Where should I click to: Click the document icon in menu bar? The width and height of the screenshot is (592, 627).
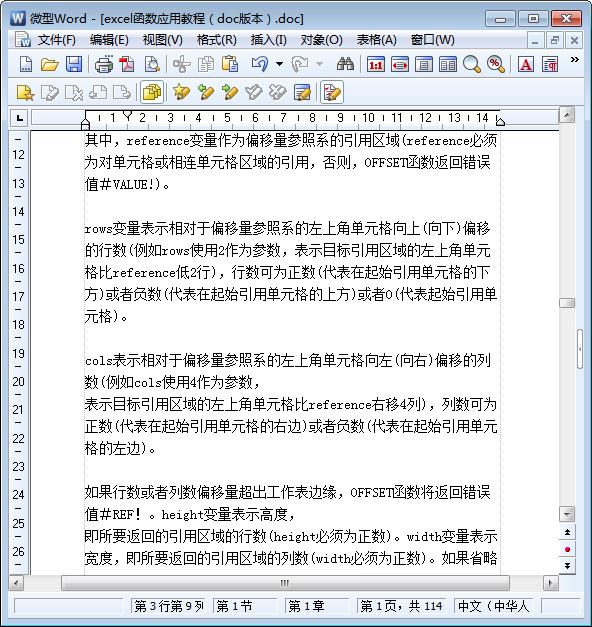pyautogui.click(x=22, y=40)
